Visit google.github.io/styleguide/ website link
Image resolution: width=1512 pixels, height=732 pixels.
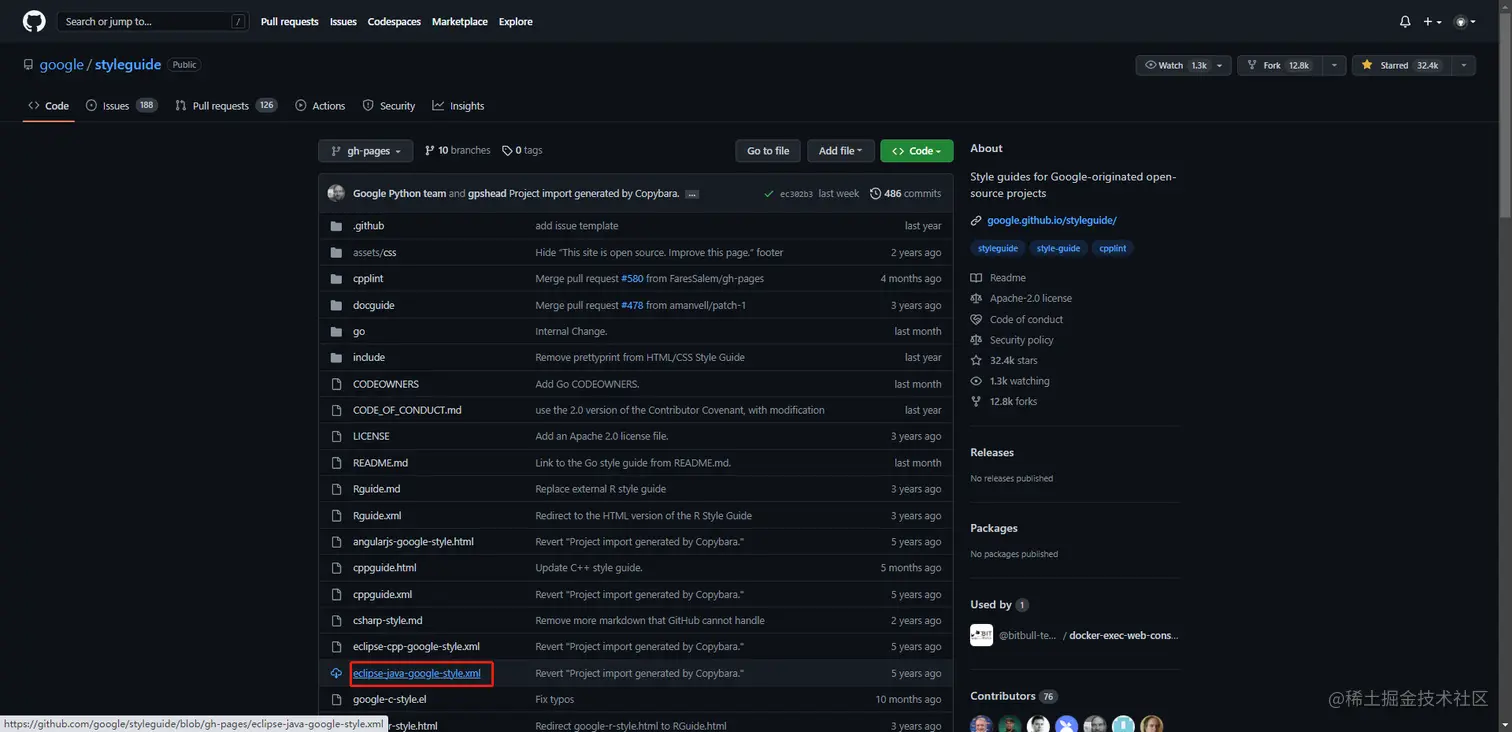1051,220
